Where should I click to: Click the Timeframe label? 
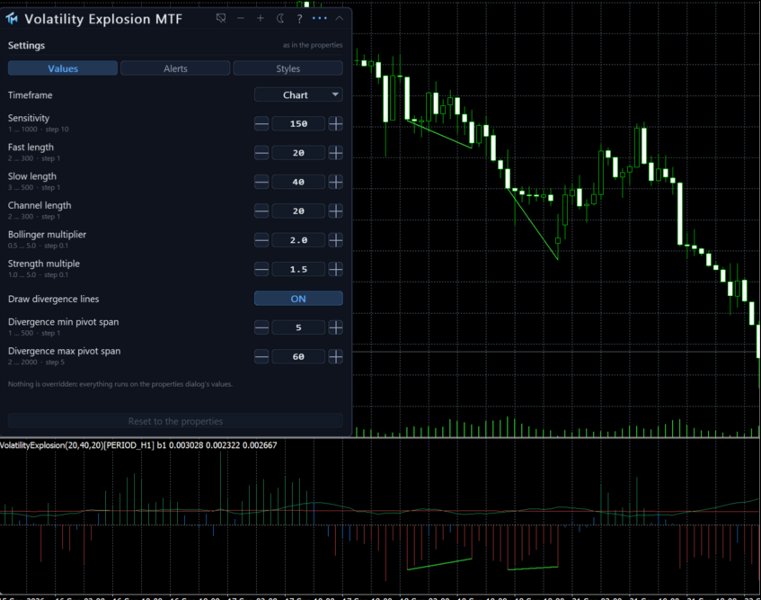click(30, 95)
